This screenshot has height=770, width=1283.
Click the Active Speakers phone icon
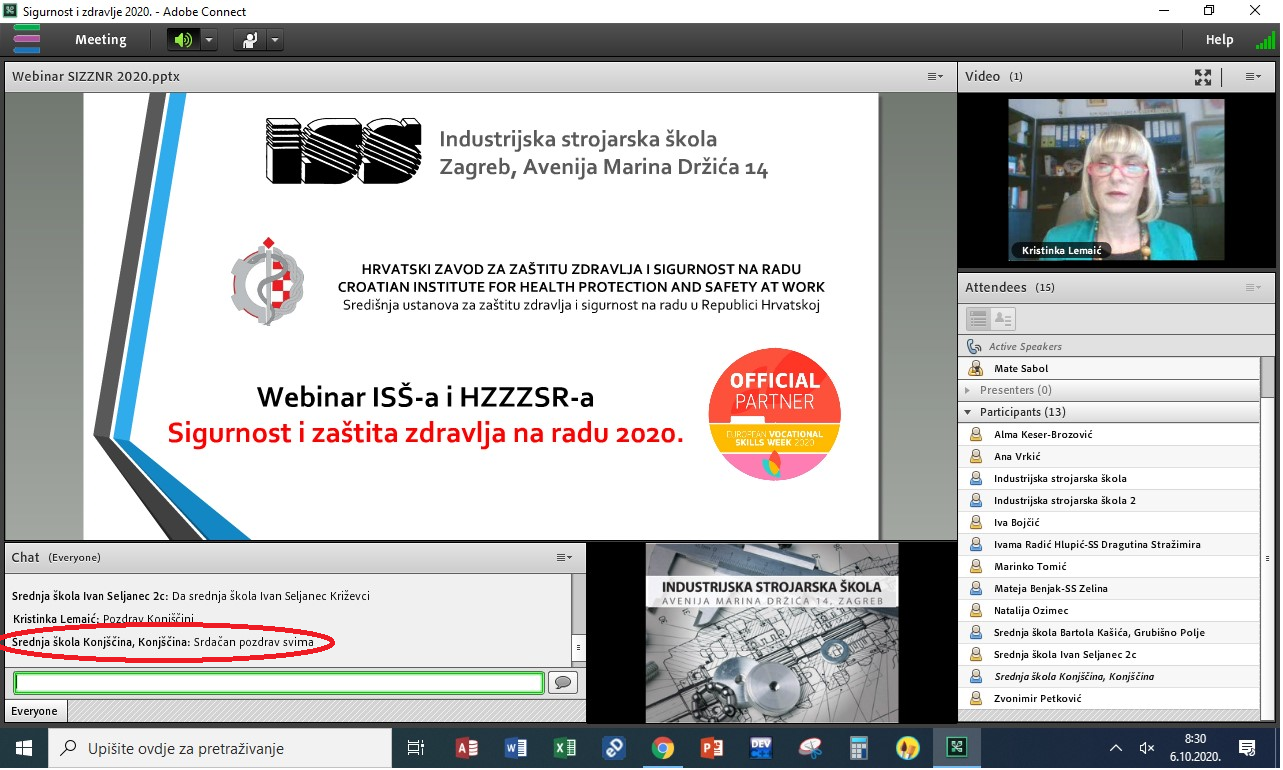(974, 346)
